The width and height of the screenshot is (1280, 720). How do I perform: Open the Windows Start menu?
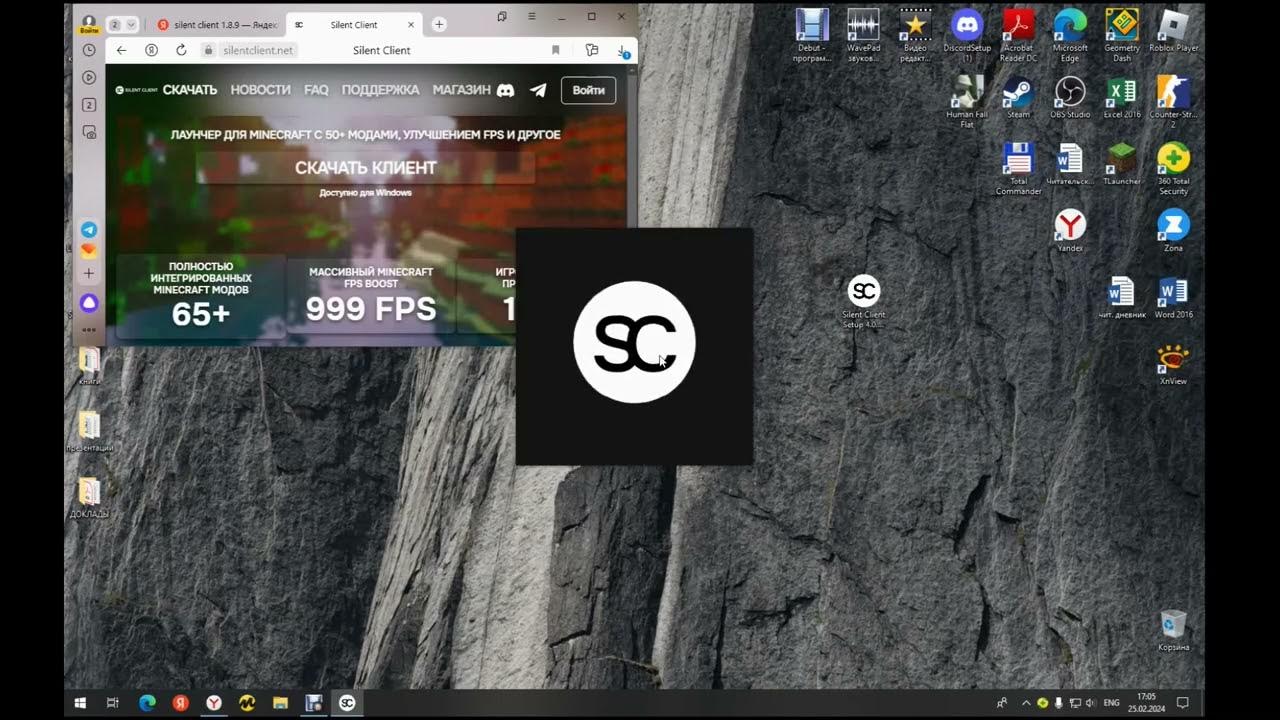[x=80, y=703]
